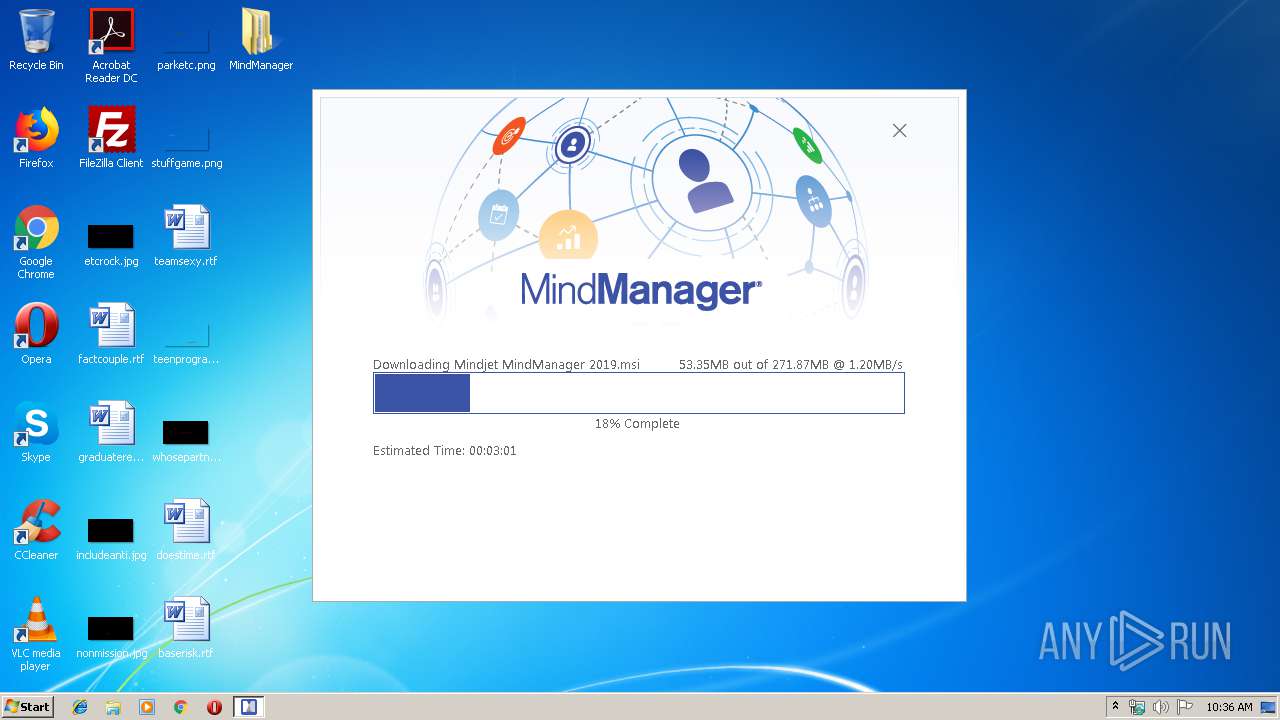Click Show desktop button in tray

point(1268,707)
